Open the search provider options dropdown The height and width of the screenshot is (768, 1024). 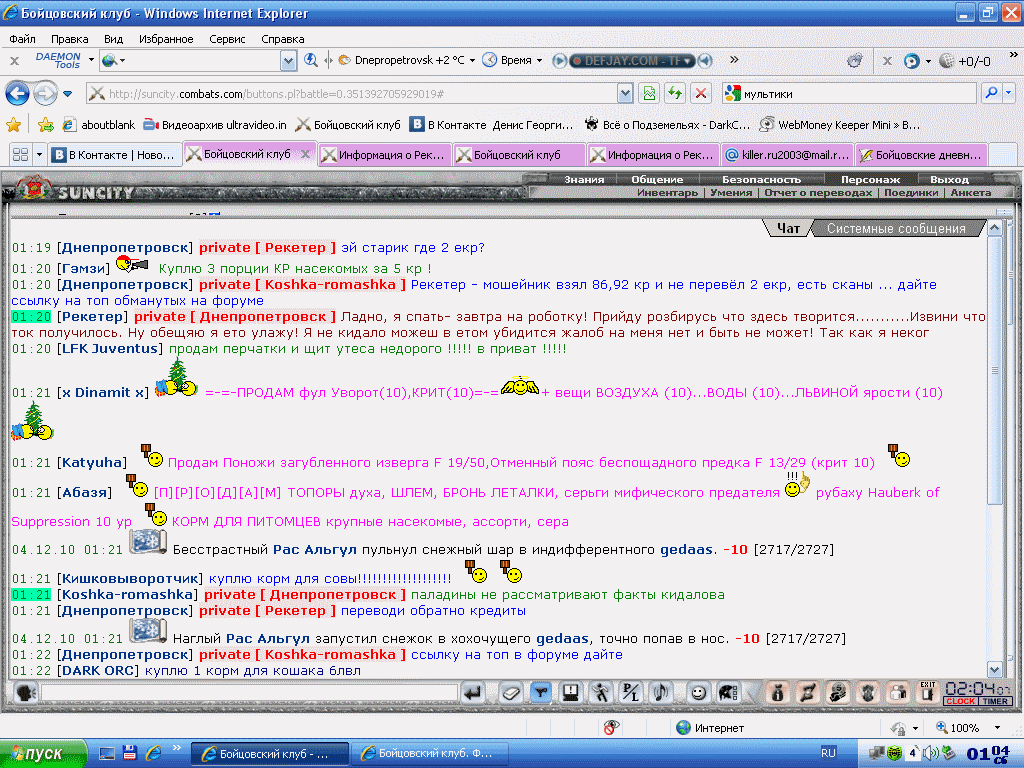[x=1009, y=93]
